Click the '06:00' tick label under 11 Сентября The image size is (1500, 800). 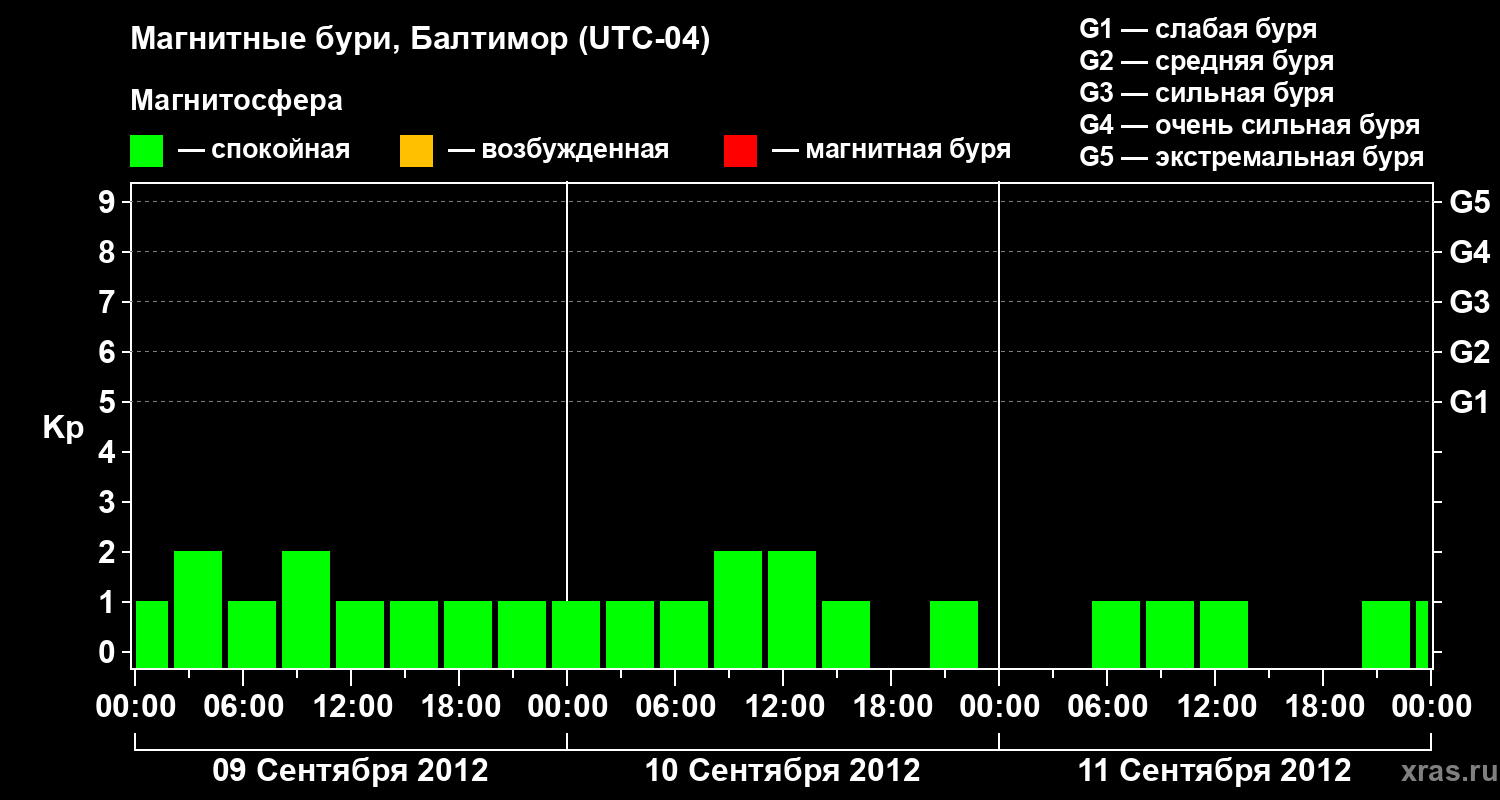(x=1107, y=707)
